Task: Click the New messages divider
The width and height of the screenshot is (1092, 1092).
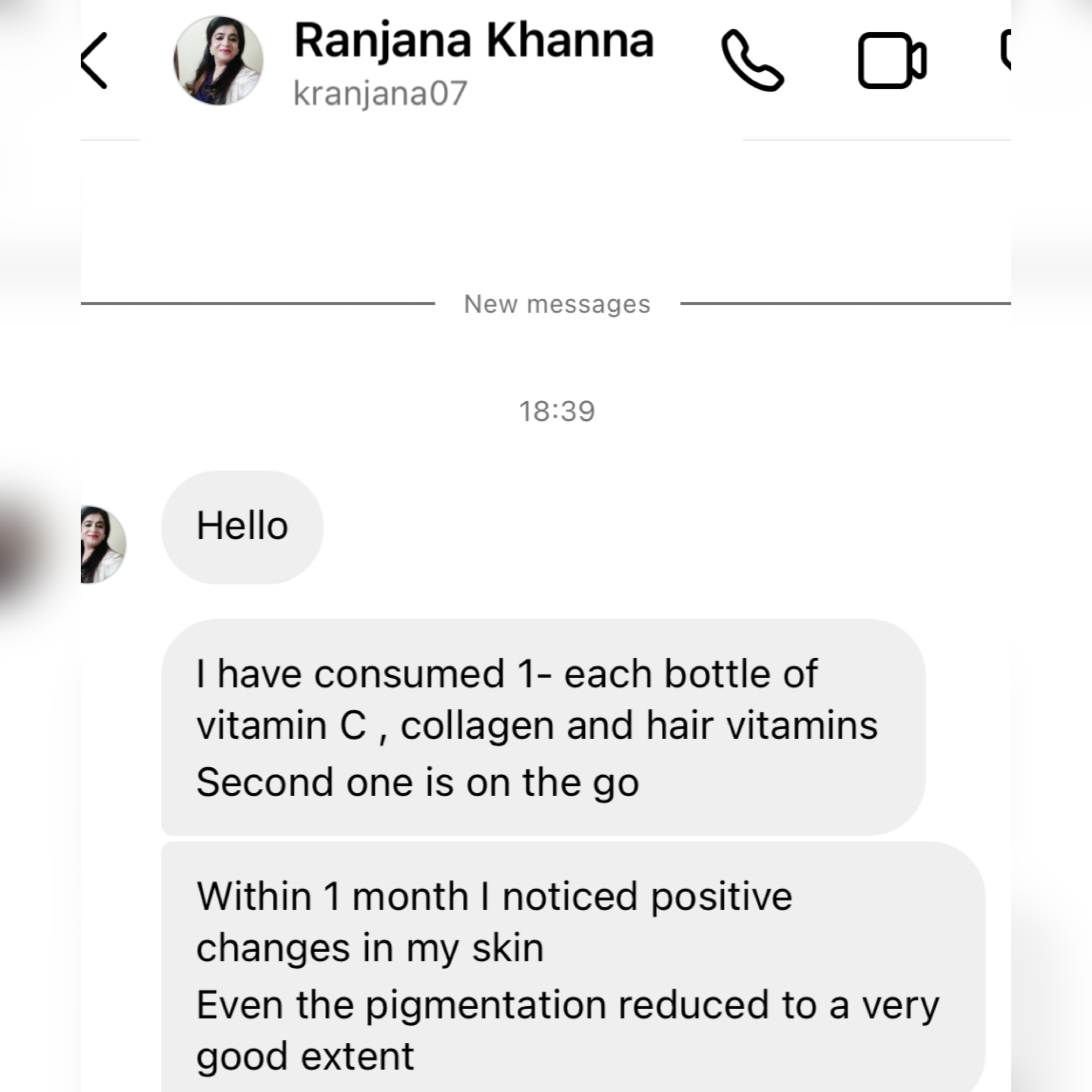Action: click(556, 304)
